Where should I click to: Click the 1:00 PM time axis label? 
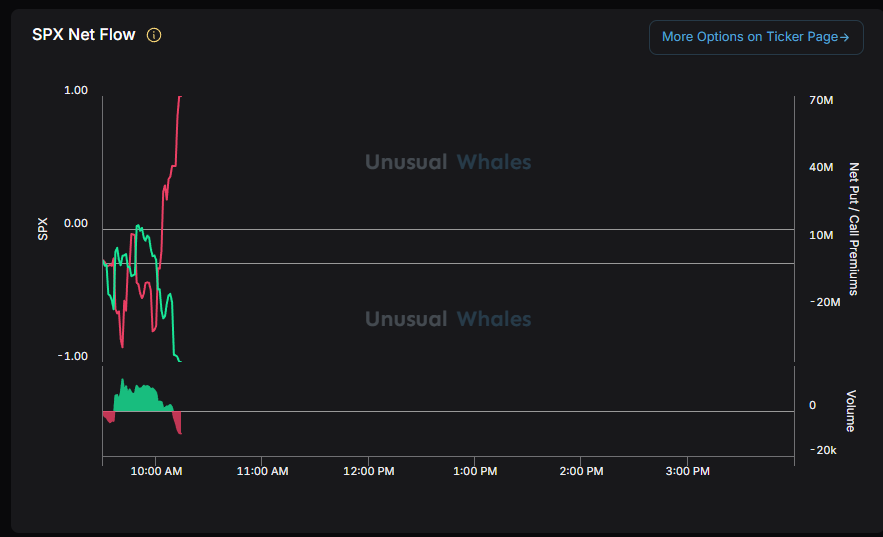click(475, 471)
